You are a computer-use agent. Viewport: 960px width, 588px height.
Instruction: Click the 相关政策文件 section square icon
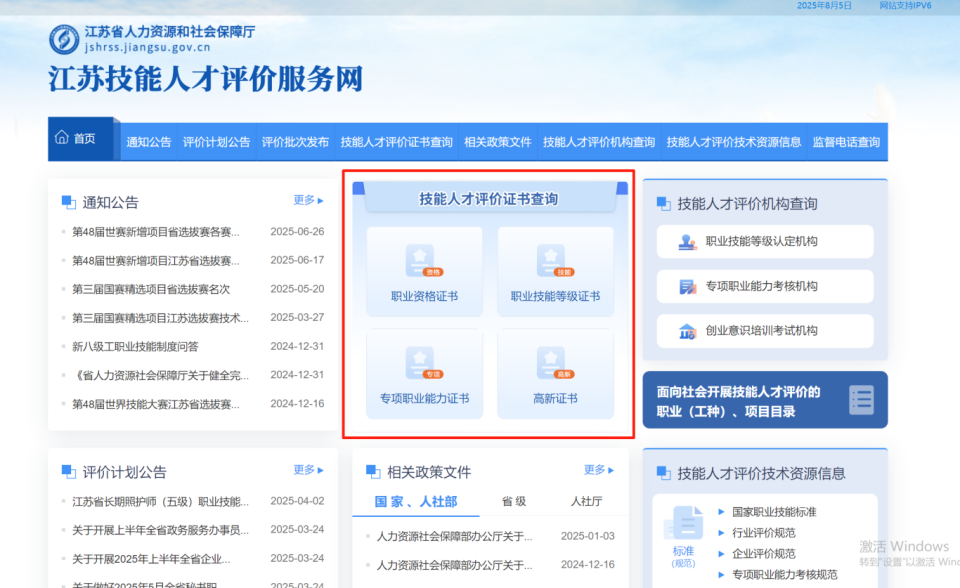tap(373, 472)
